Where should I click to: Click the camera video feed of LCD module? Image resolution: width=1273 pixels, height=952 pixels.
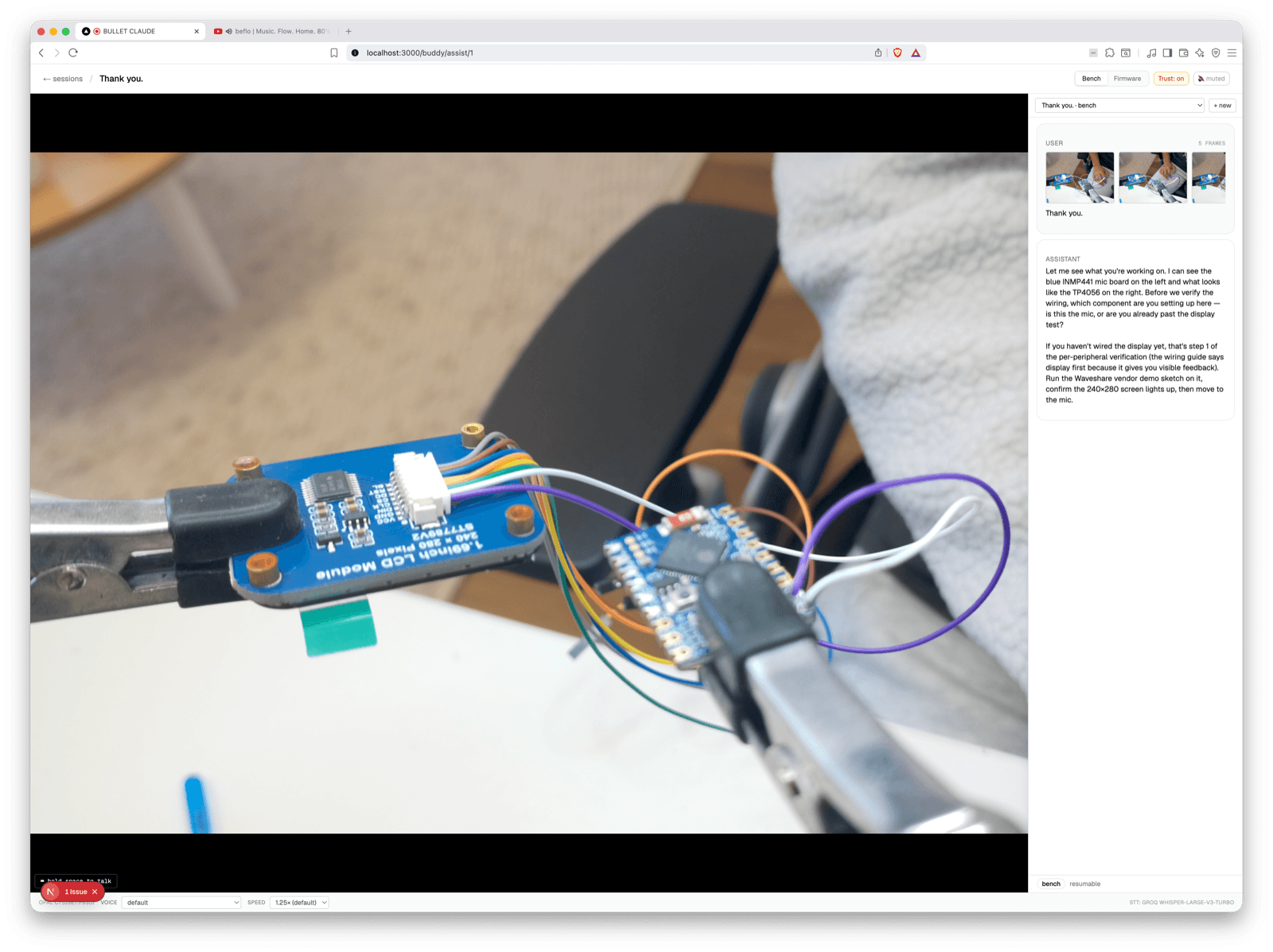529,493
